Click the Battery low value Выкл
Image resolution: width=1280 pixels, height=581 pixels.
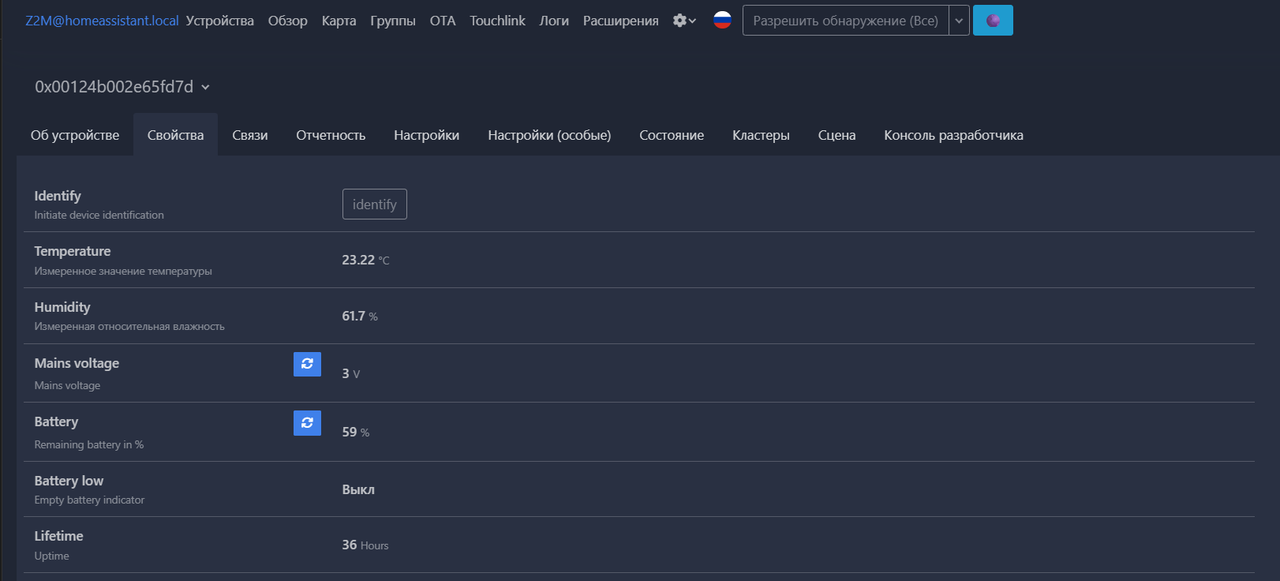click(x=358, y=490)
